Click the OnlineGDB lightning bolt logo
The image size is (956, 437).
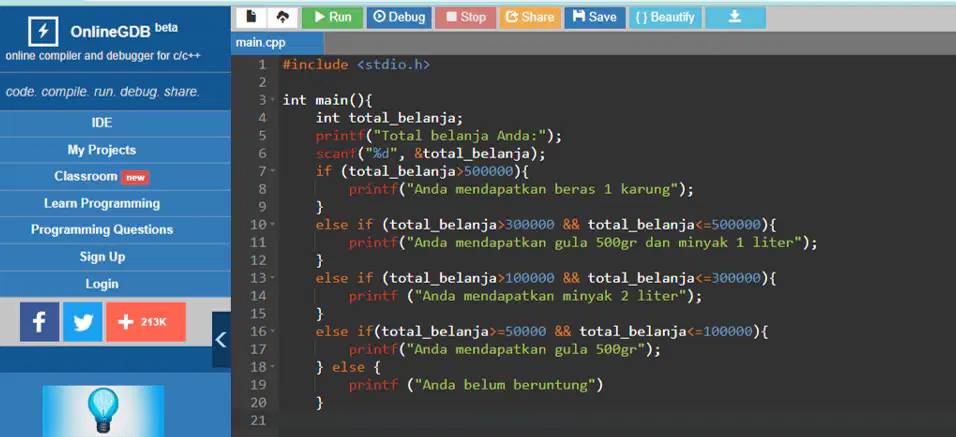[x=43, y=32]
